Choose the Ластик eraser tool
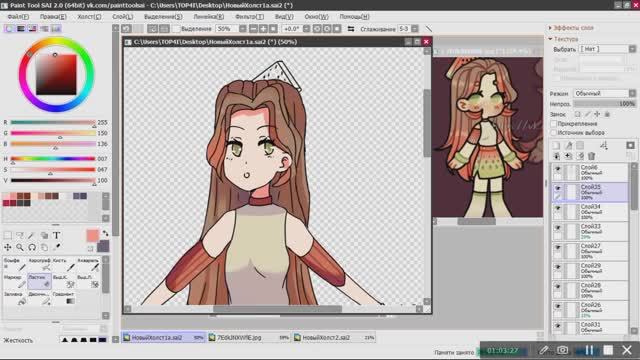Viewport: 640px width, 360px height. pyautogui.click(x=40, y=281)
